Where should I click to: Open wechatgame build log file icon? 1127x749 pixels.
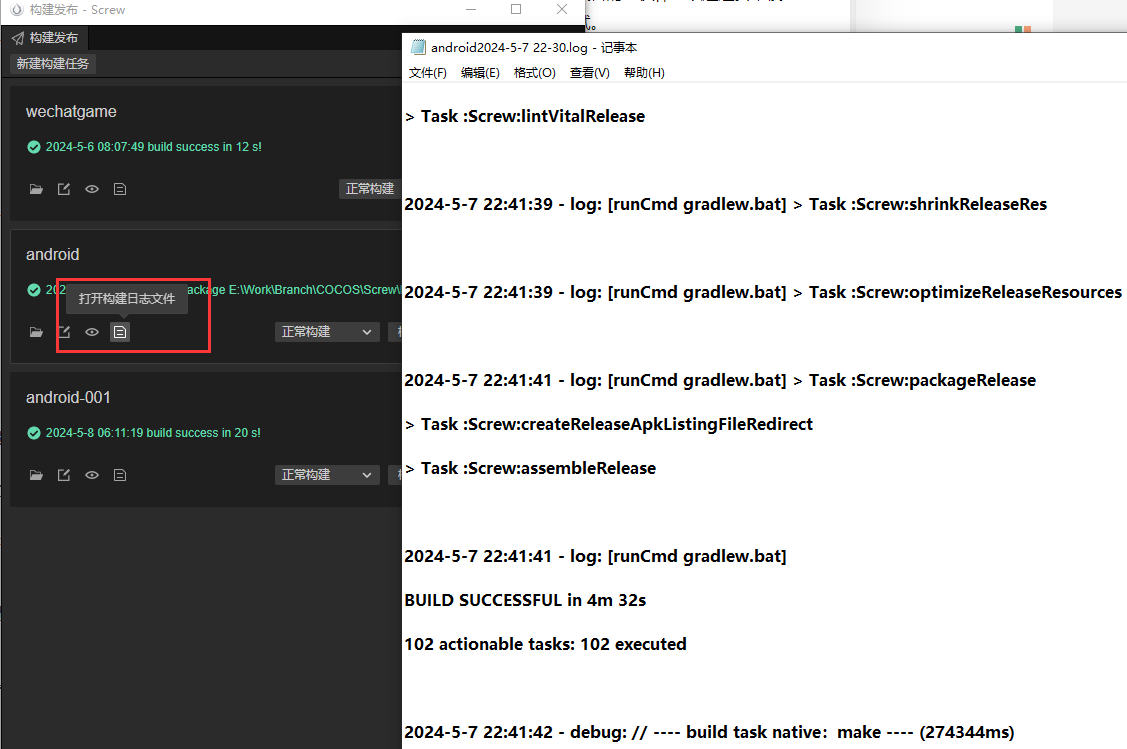tap(120, 189)
